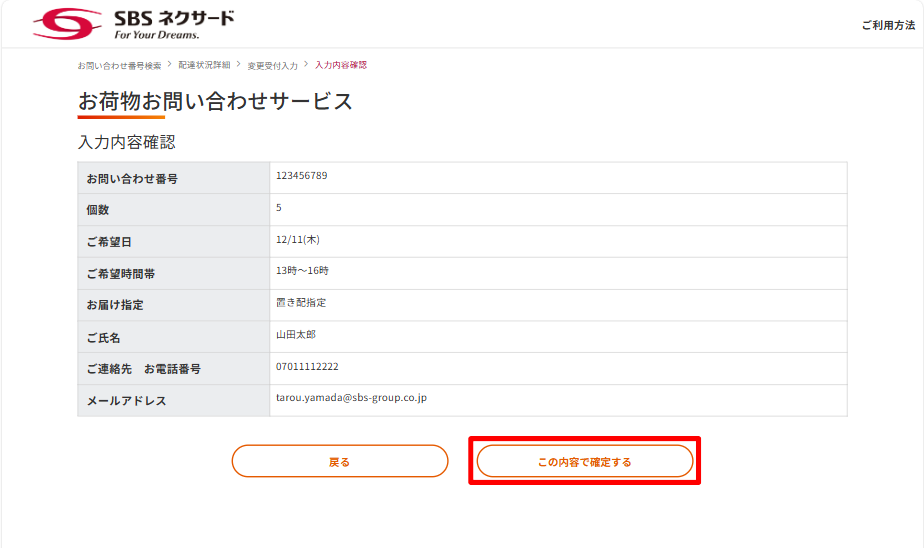Click the お荷物お問い合わせサービス heading
This screenshot has height=548, width=924.
(x=215, y=101)
